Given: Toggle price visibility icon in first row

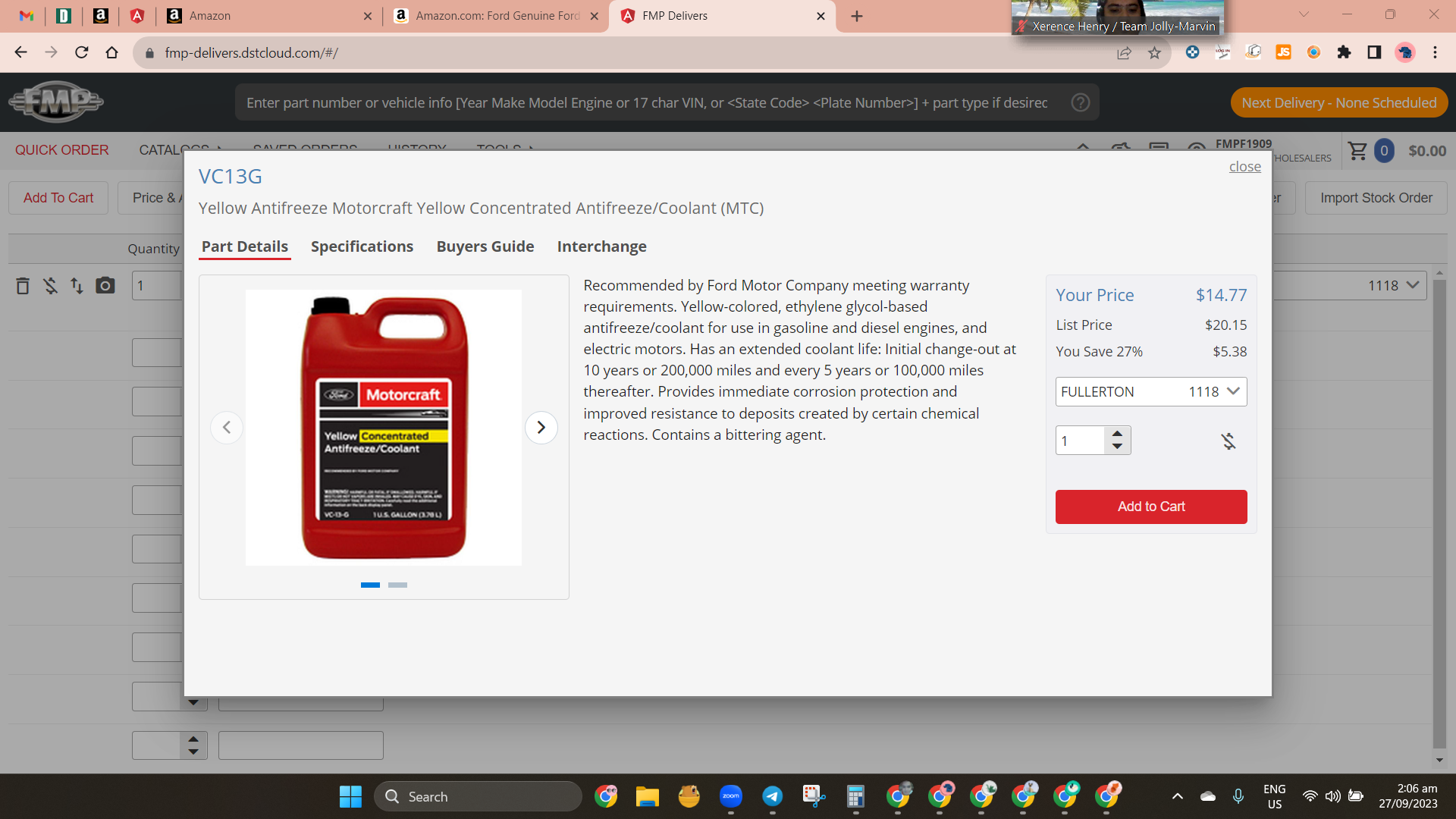Looking at the screenshot, I should click(x=50, y=286).
